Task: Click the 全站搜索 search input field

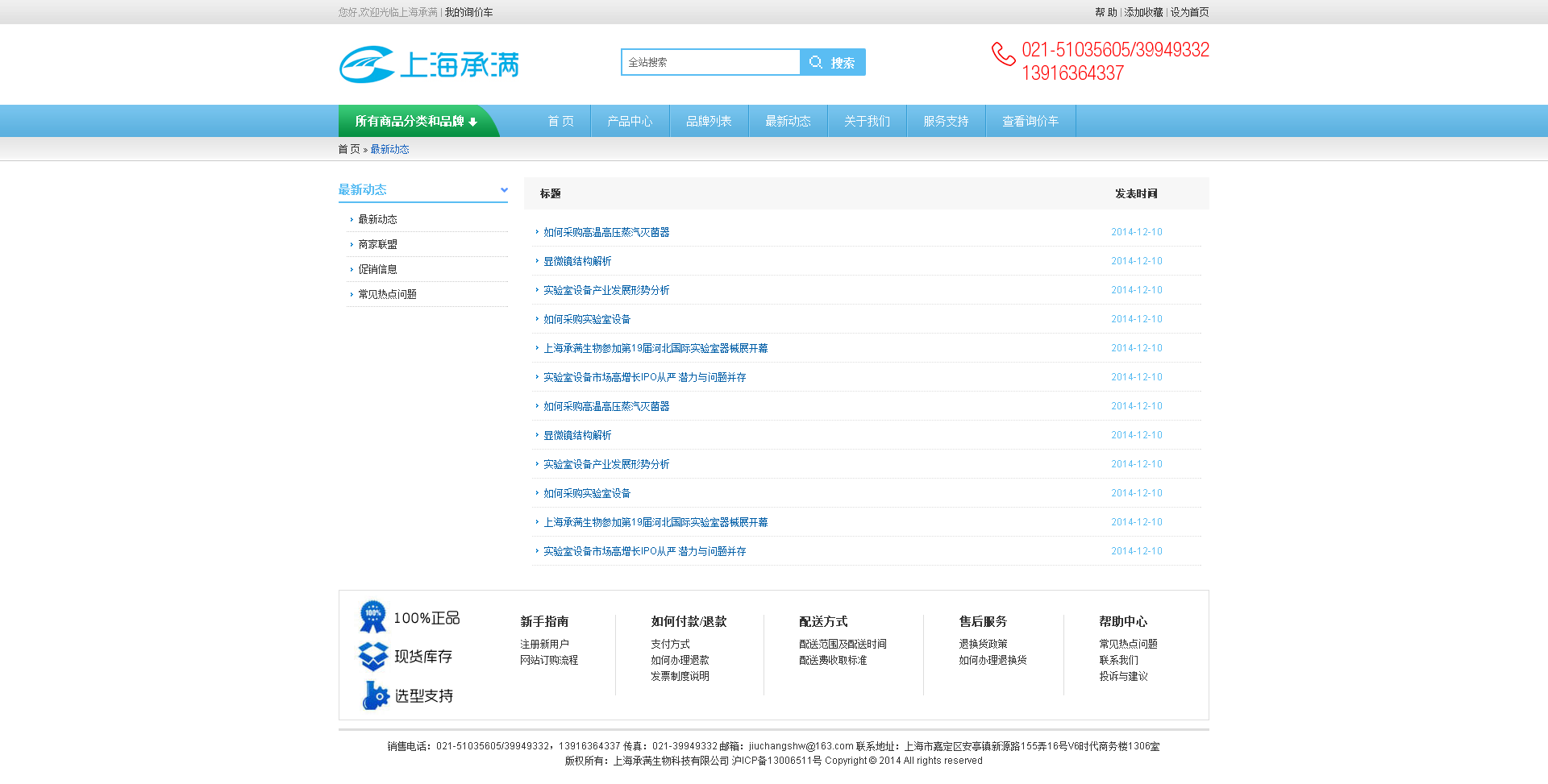Action: coord(710,62)
